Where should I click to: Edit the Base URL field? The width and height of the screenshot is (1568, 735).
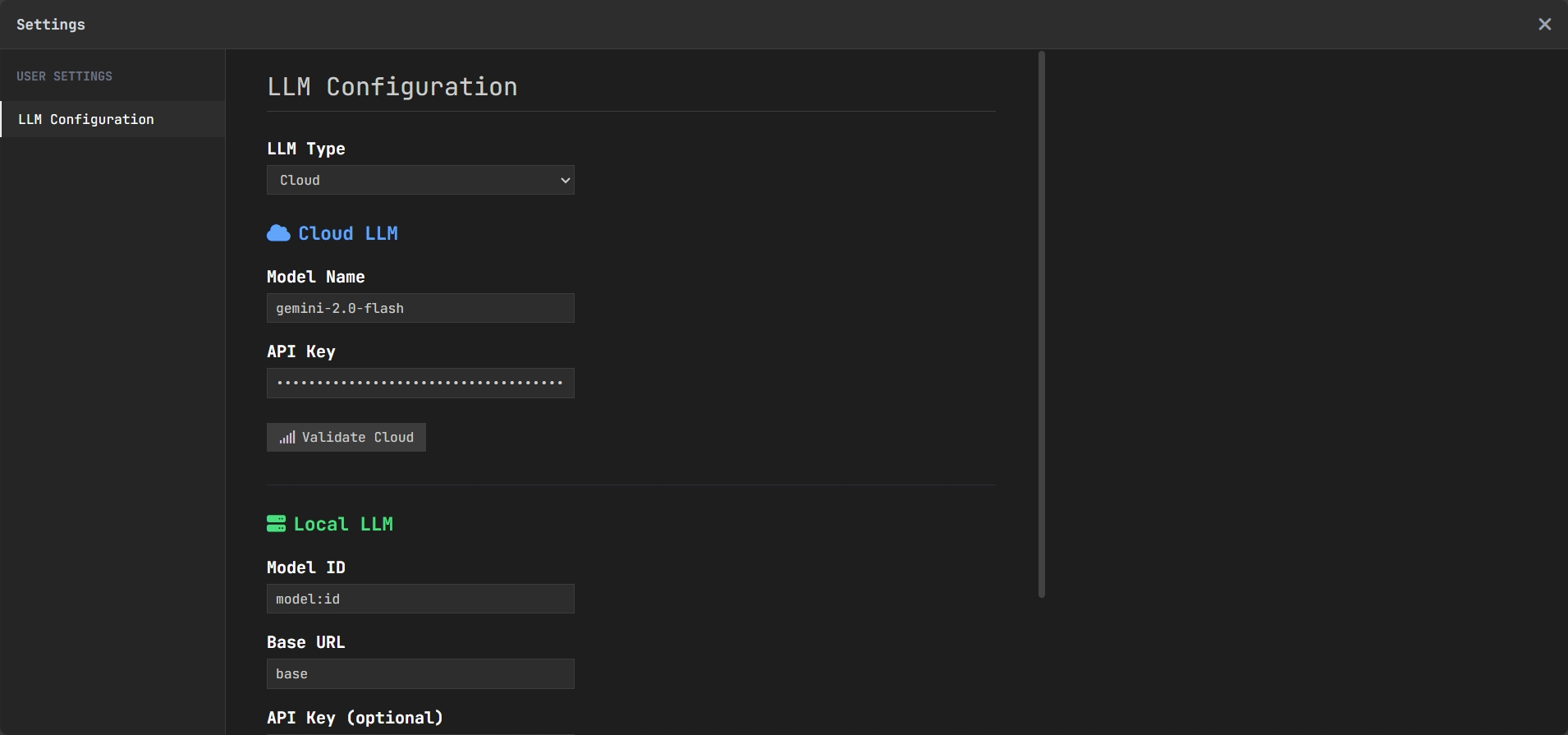(x=420, y=673)
